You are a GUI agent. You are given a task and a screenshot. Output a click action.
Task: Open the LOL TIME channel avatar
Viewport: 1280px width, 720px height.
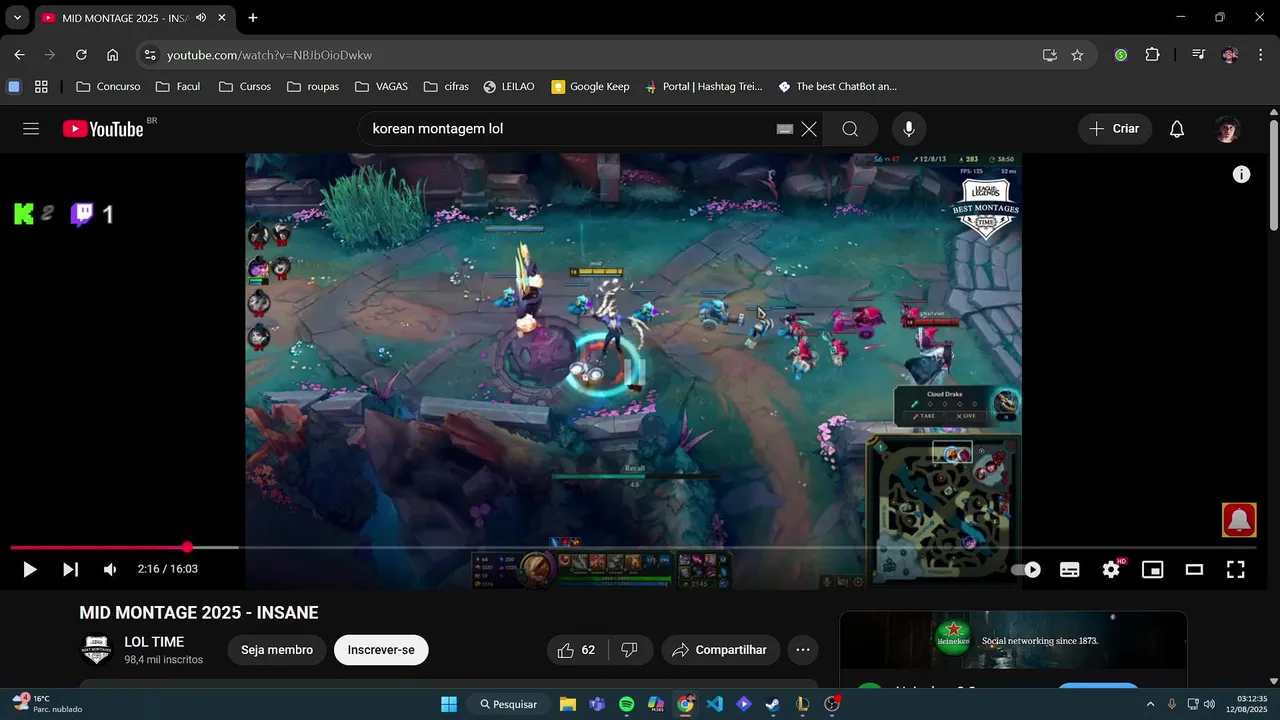(96, 650)
